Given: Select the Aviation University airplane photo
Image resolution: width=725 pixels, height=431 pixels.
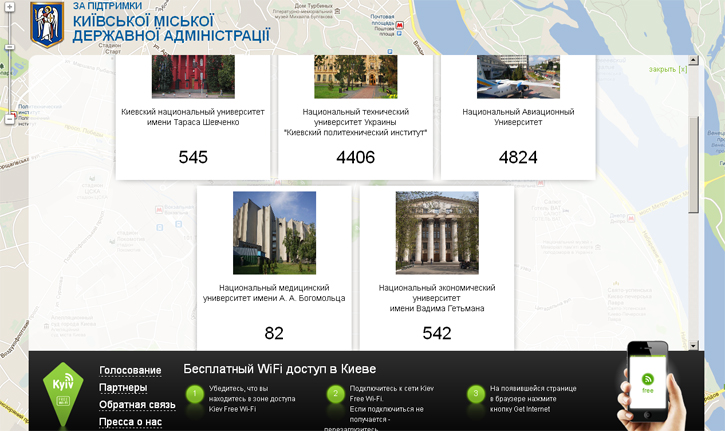Looking at the screenshot, I should tap(518, 77).
